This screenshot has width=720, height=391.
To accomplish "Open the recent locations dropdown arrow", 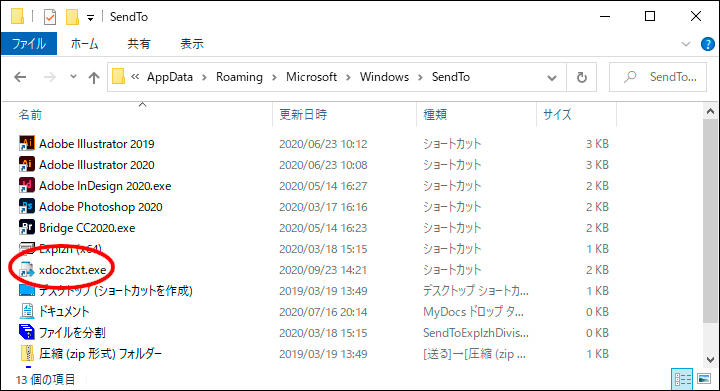I will pyautogui.click(x=73, y=77).
